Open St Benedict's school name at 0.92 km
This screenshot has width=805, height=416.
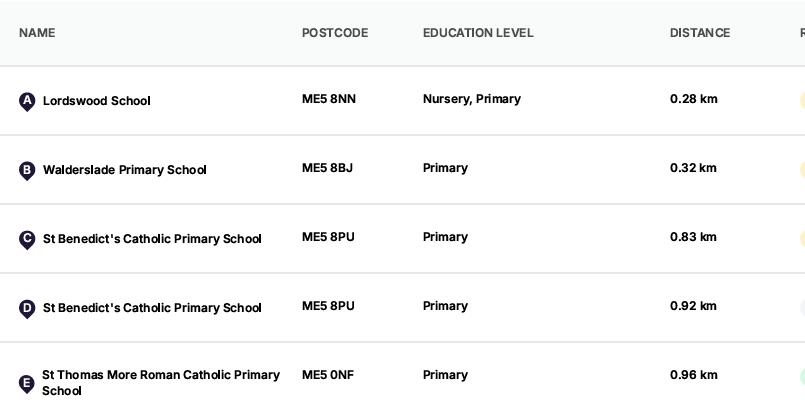pos(152,308)
